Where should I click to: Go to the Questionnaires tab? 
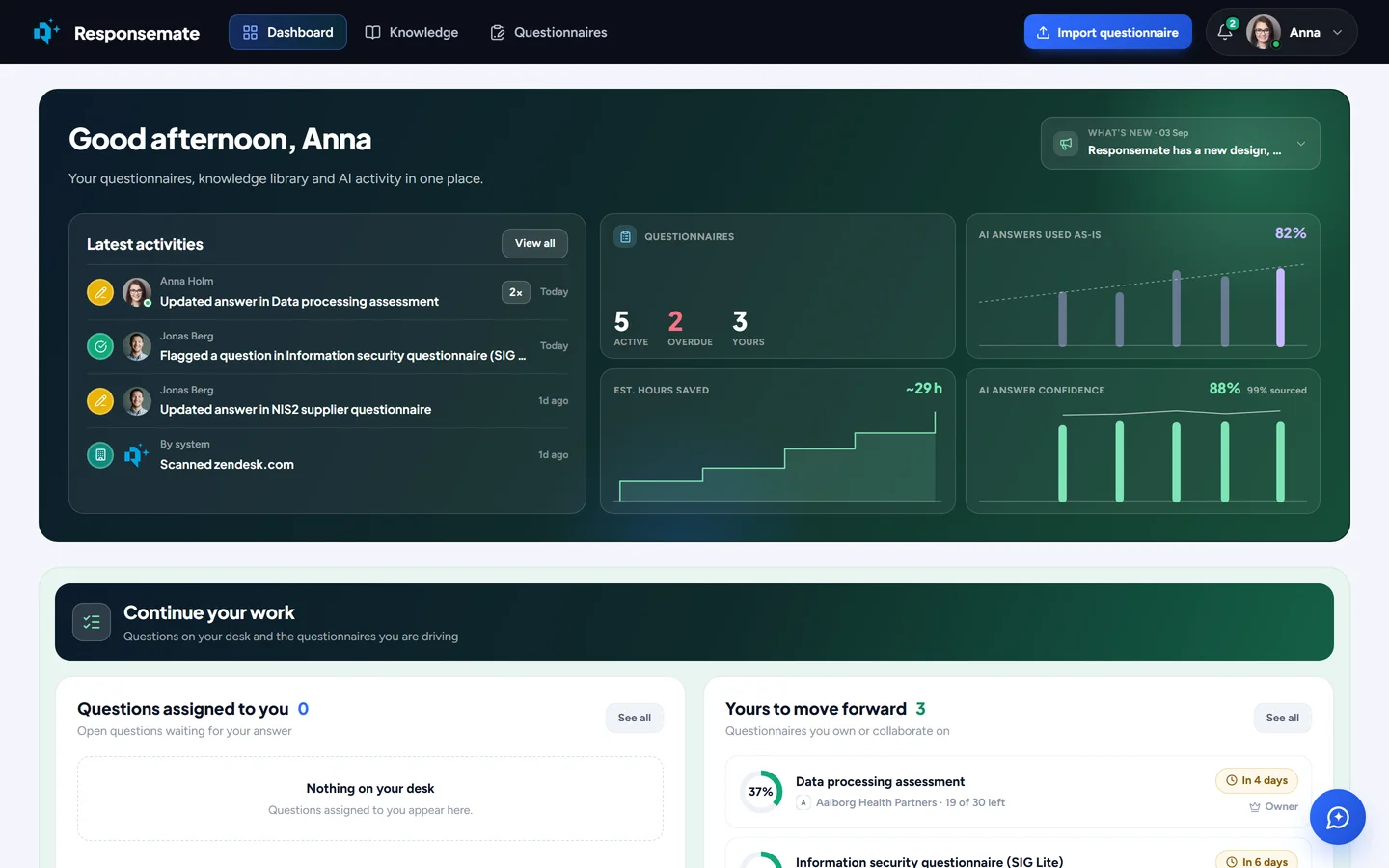point(548,32)
